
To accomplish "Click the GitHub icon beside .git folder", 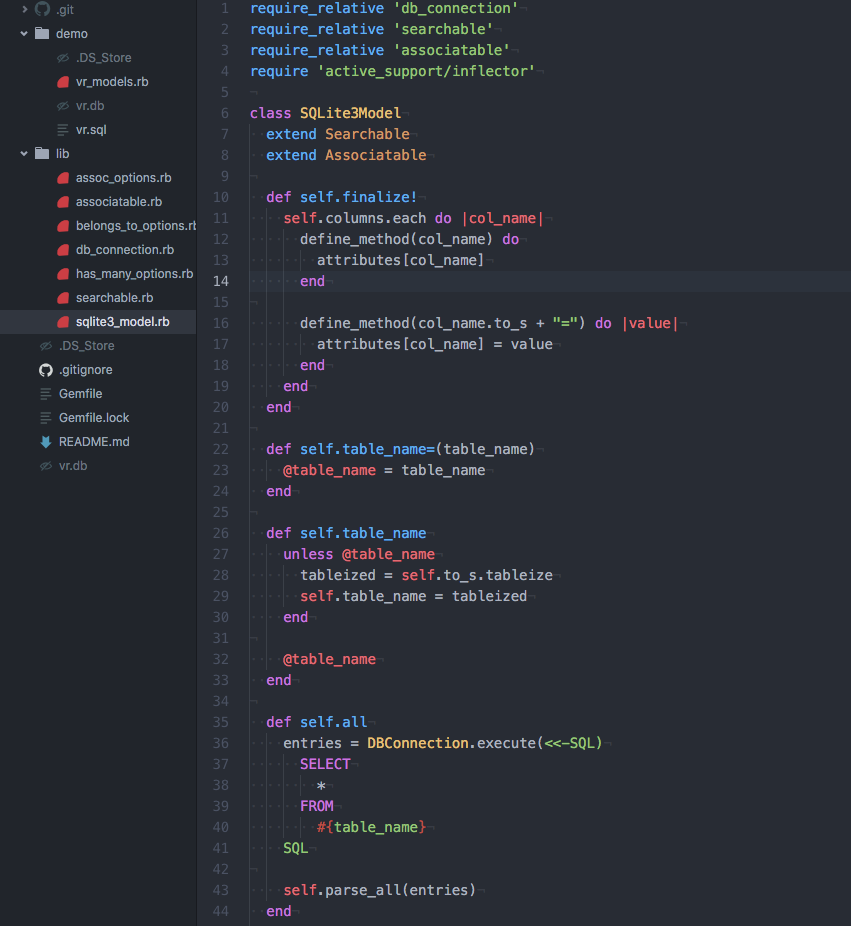I will (42, 9).
